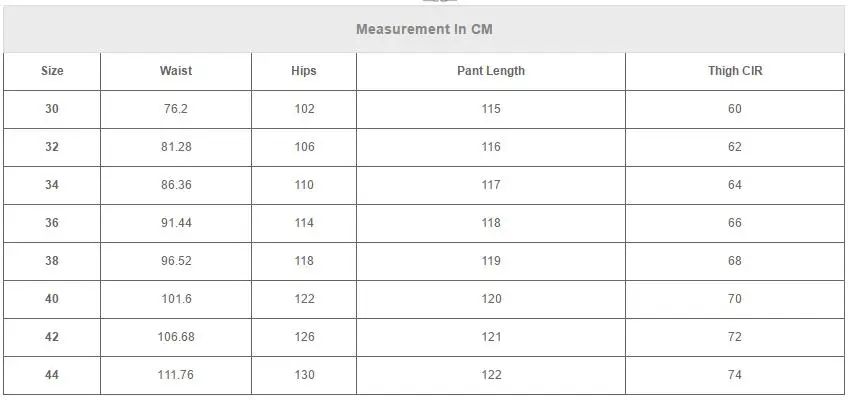This screenshot has height=400, width=852.
Task: Click the size 30 row label
Action: [x=52, y=109]
